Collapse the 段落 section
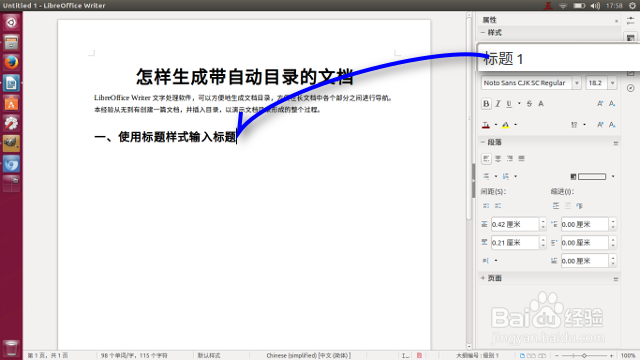Image resolution: width=640 pixels, height=360 pixels. (x=483, y=142)
